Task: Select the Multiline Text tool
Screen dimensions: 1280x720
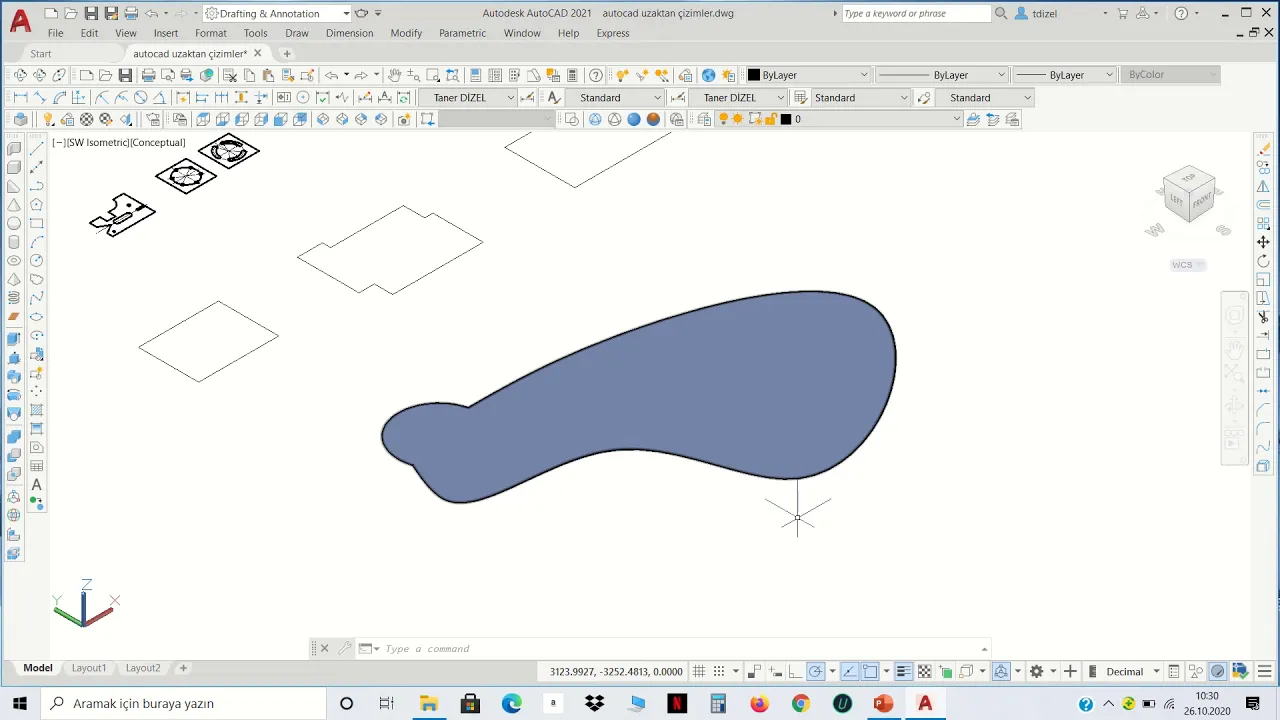Action: 37,485
